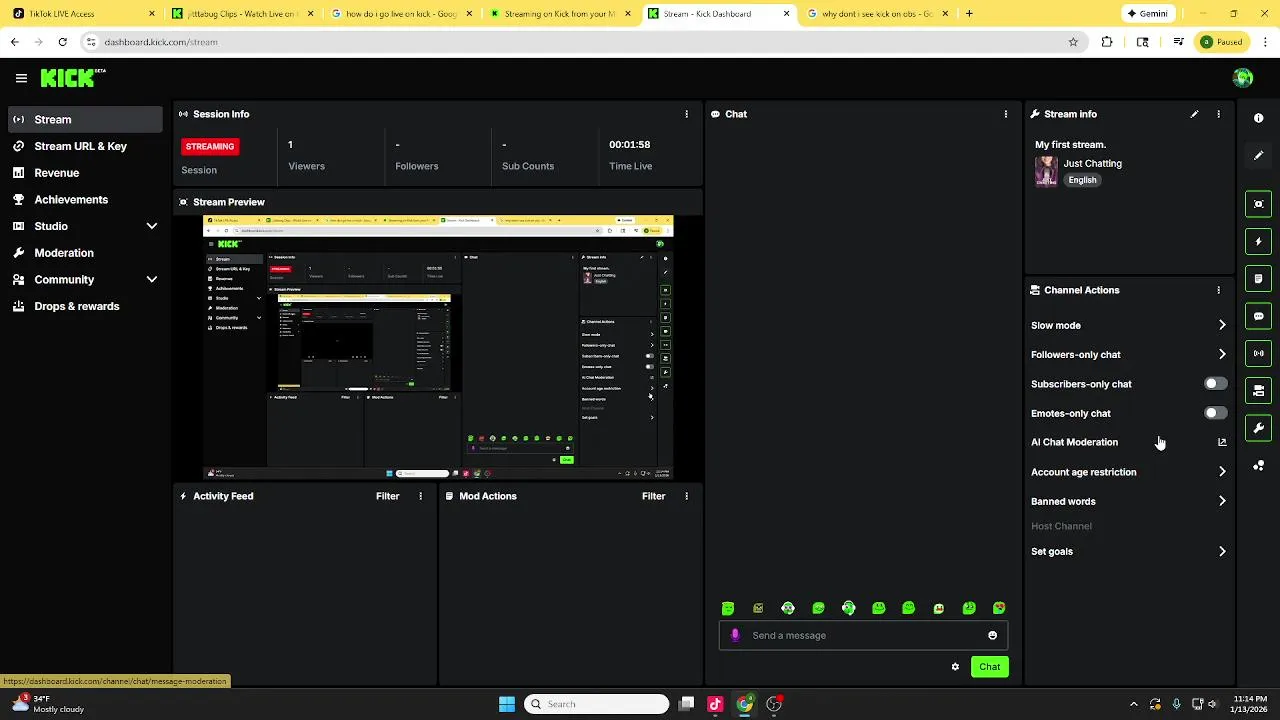Open the hamburger menu next to the Kick logo
Screen dimensions: 1280x720
(21, 78)
